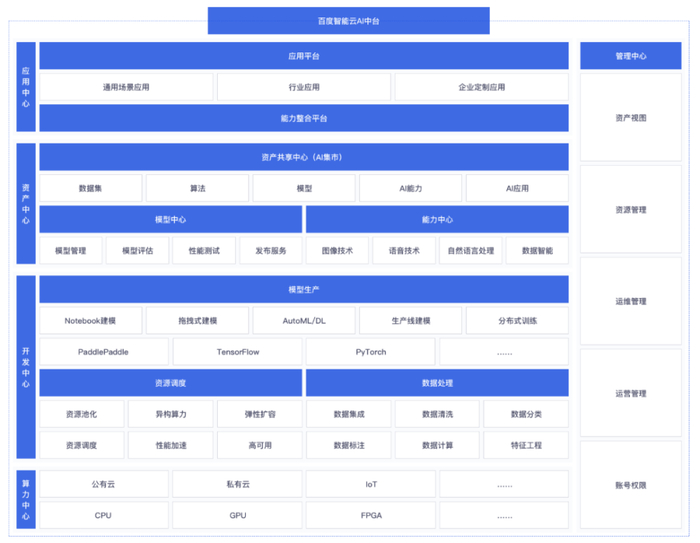Image resolution: width=700 pixels, height=543 pixels.
Task: Choose the 高可用 box
Action: point(260,445)
